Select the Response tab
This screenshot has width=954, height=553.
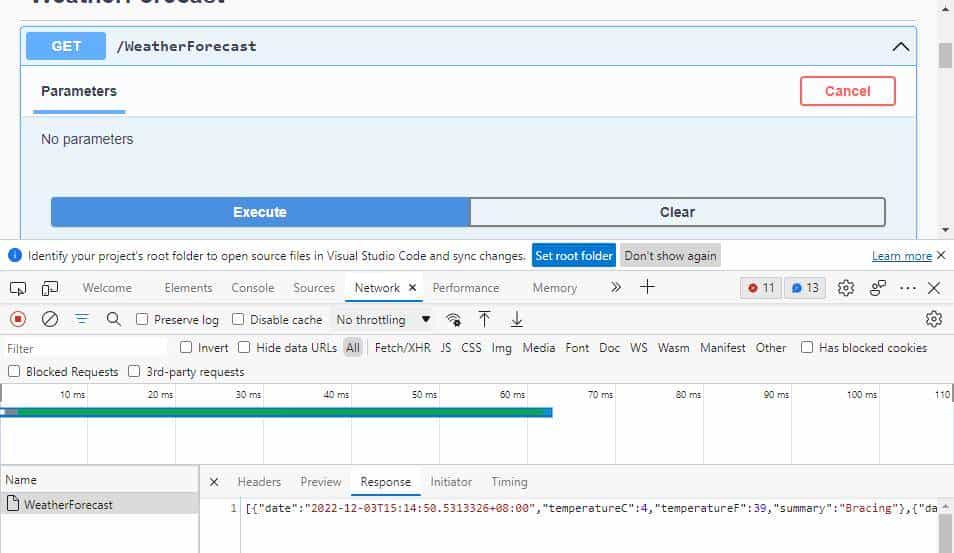point(385,482)
